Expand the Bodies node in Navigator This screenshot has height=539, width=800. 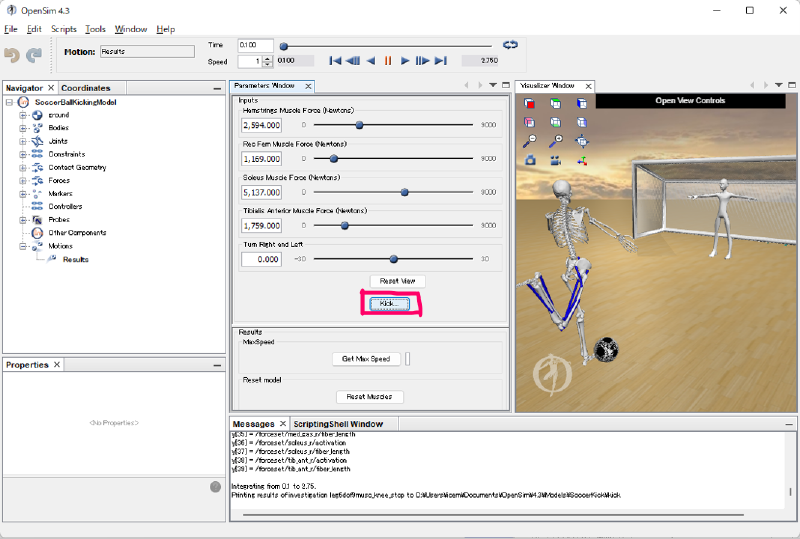[23, 128]
